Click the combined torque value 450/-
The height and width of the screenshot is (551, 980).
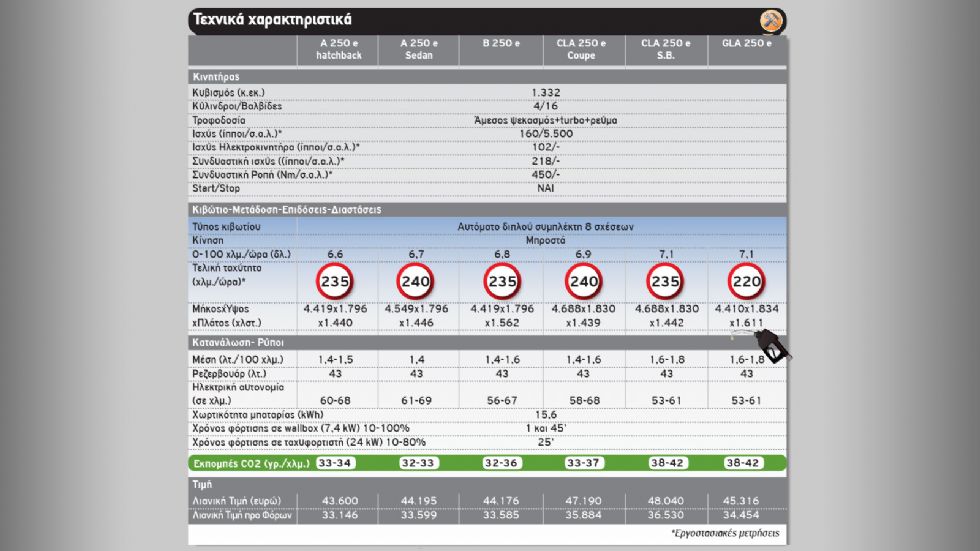(546, 175)
